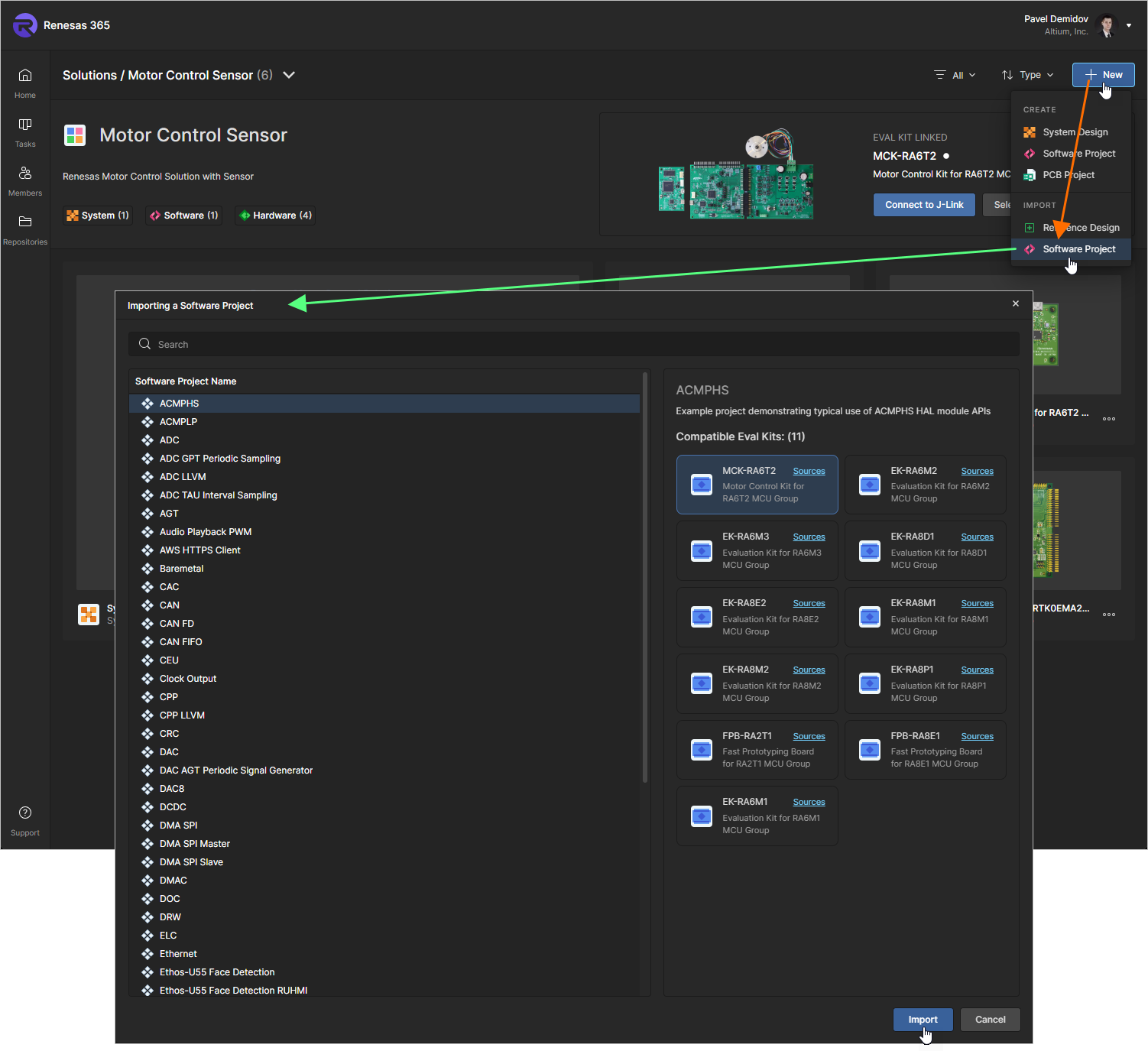This screenshot has width=1148, height=1051.
Task: Click the project list vertical scrollbar
Action: tap(645, 581)
